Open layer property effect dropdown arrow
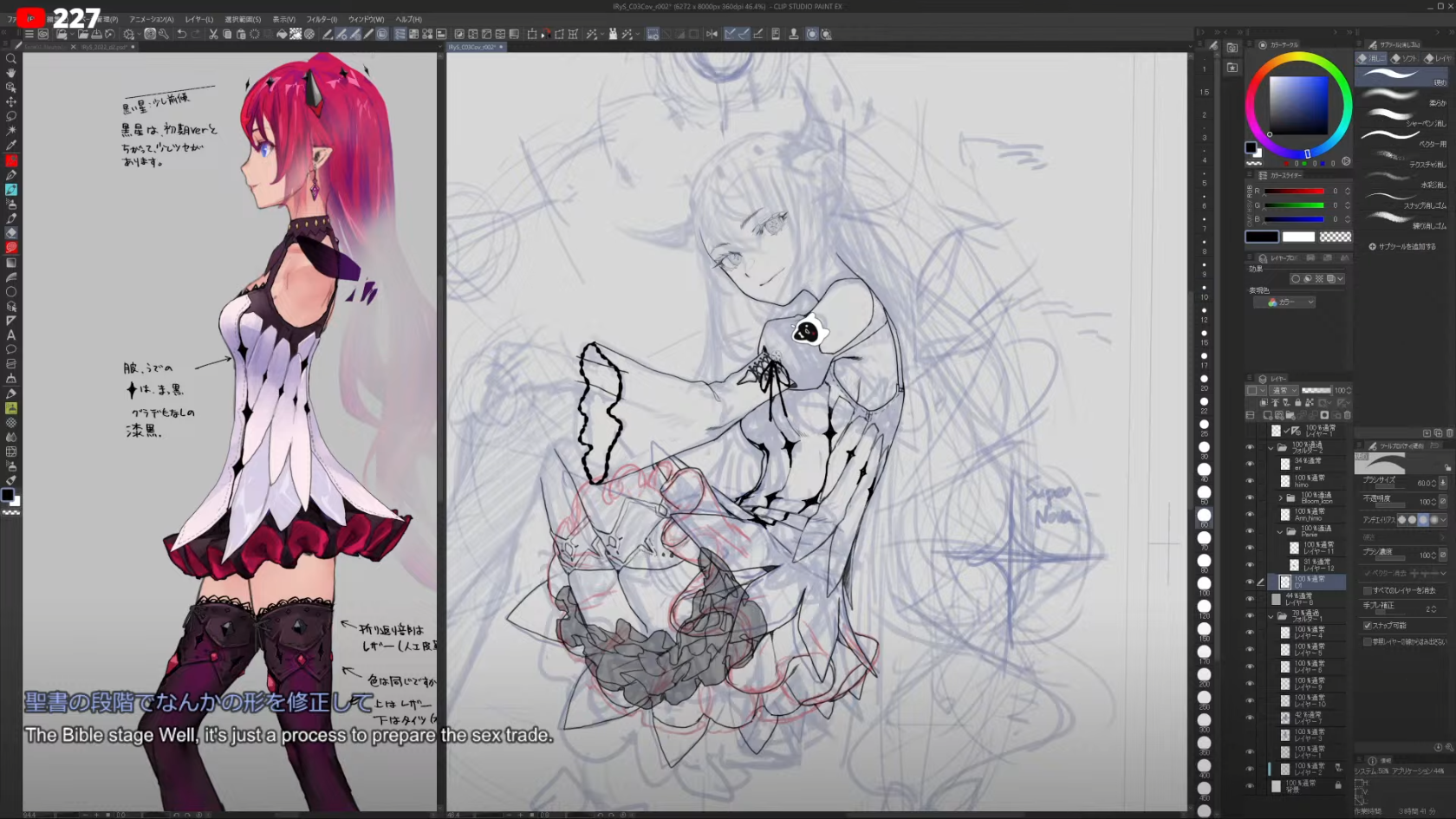 pos(1340,279)
